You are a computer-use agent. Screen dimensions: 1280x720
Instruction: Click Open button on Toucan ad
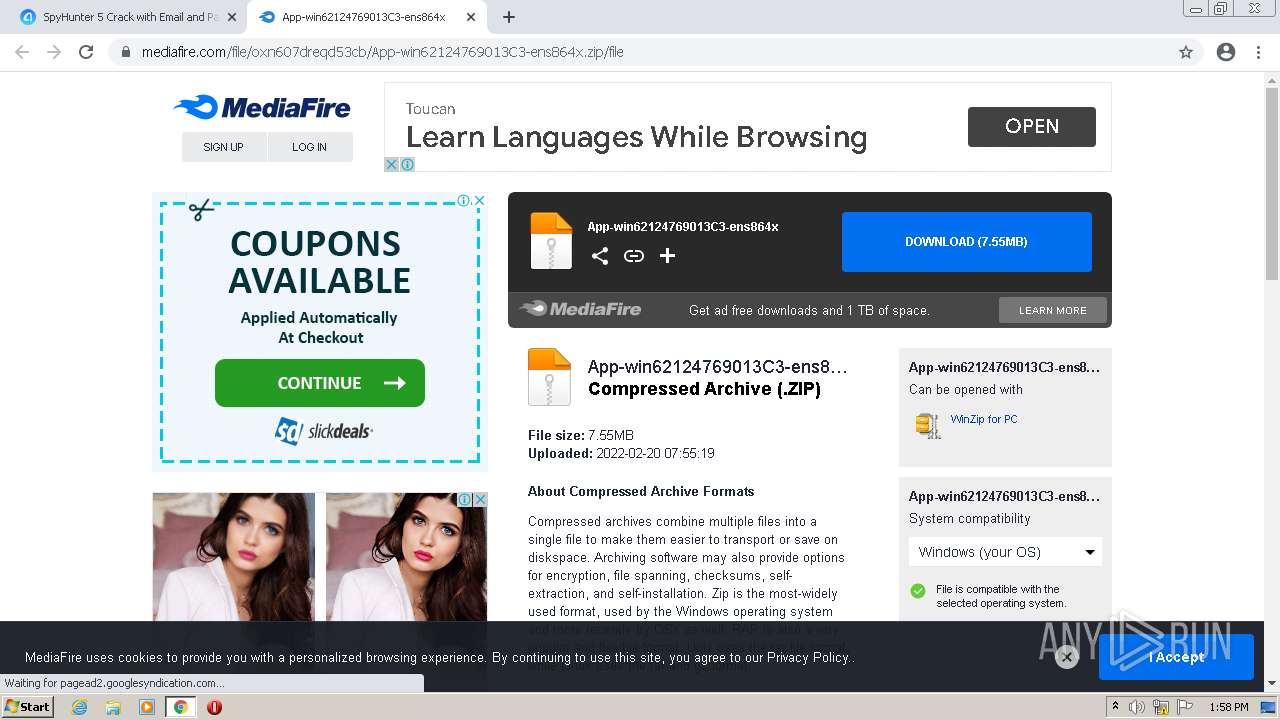tap(1032, 127)
